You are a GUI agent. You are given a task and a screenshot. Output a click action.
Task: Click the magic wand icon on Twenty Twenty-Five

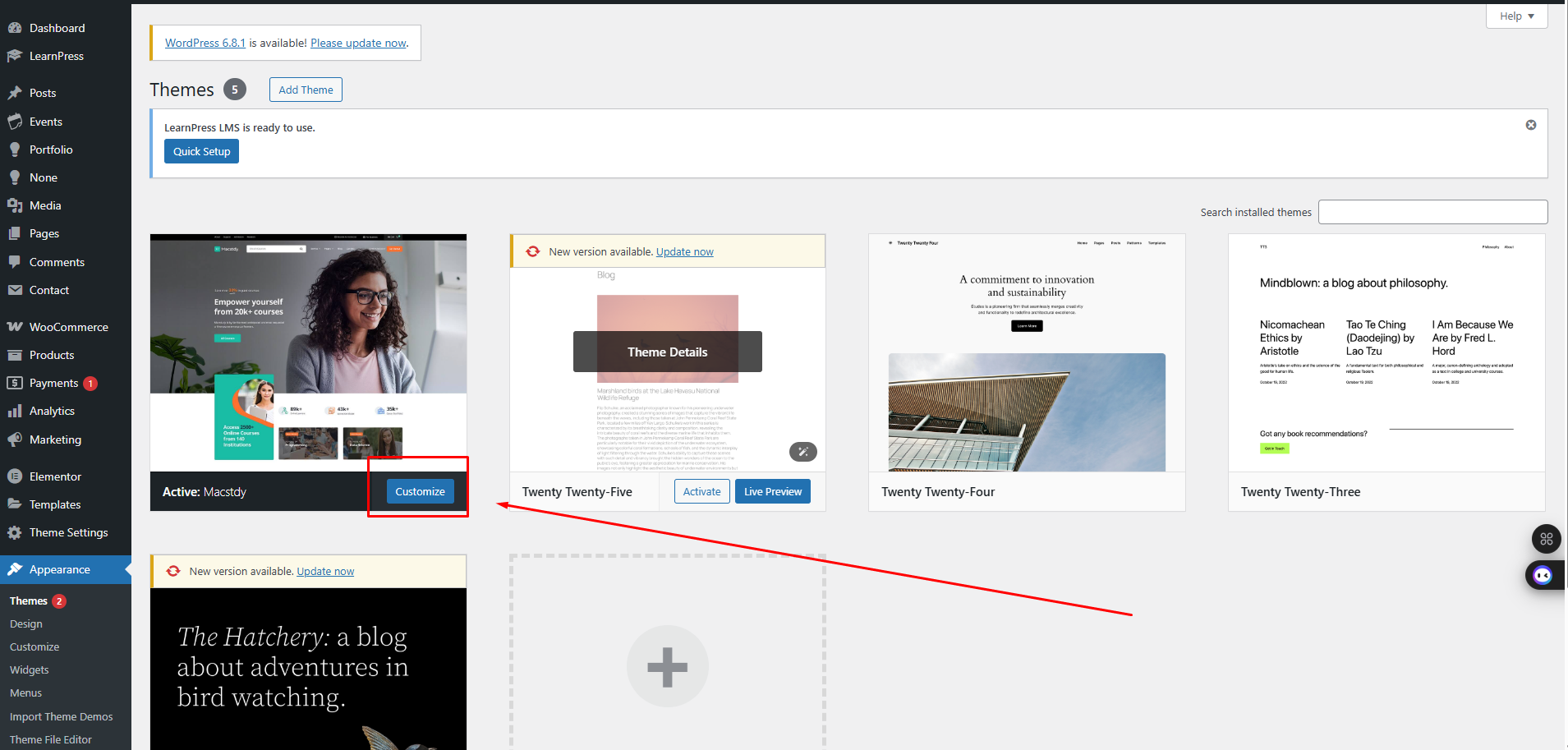pos(802,451)
